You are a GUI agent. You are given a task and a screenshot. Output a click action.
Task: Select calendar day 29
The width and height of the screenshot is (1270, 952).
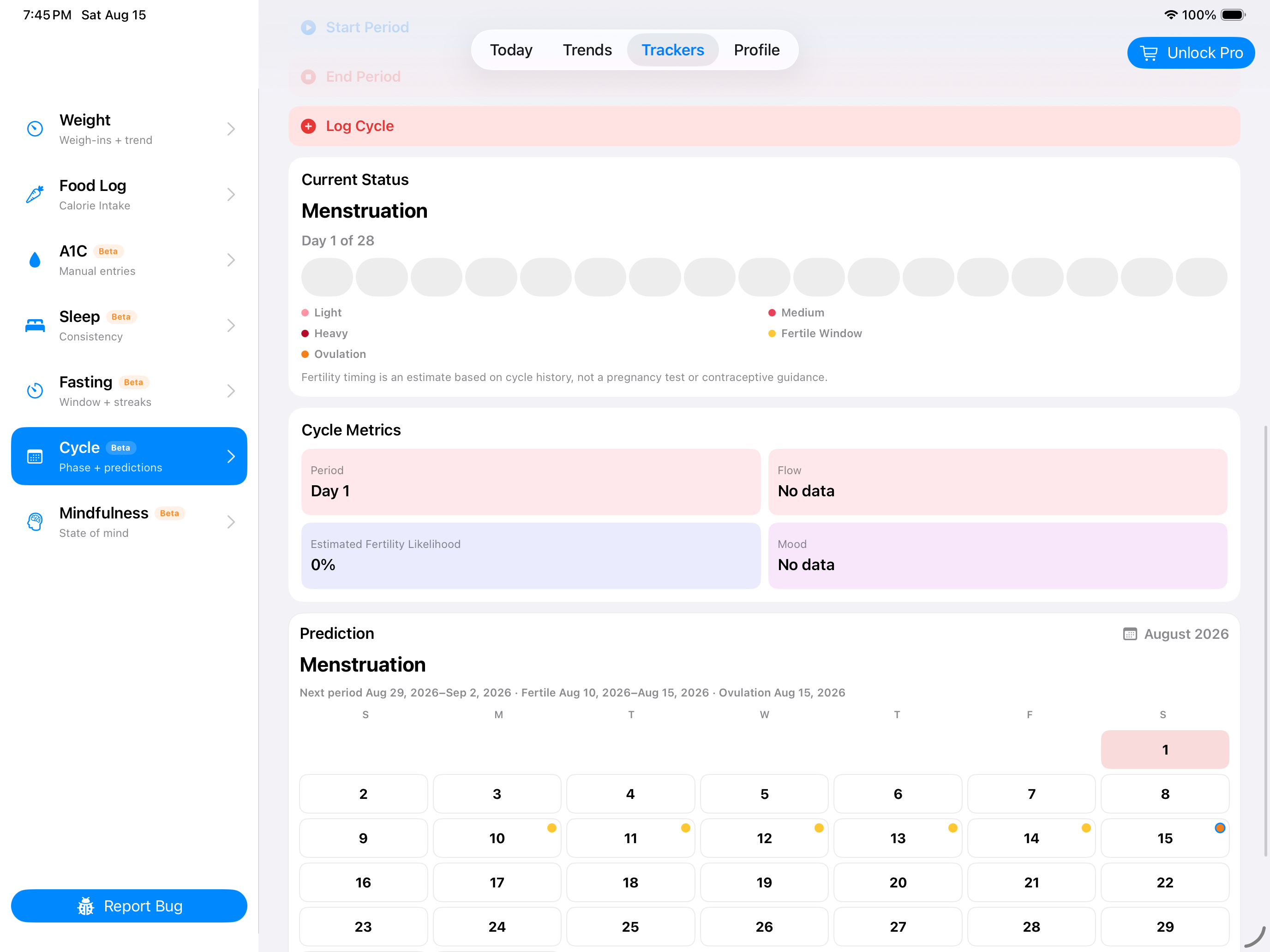1164,926
